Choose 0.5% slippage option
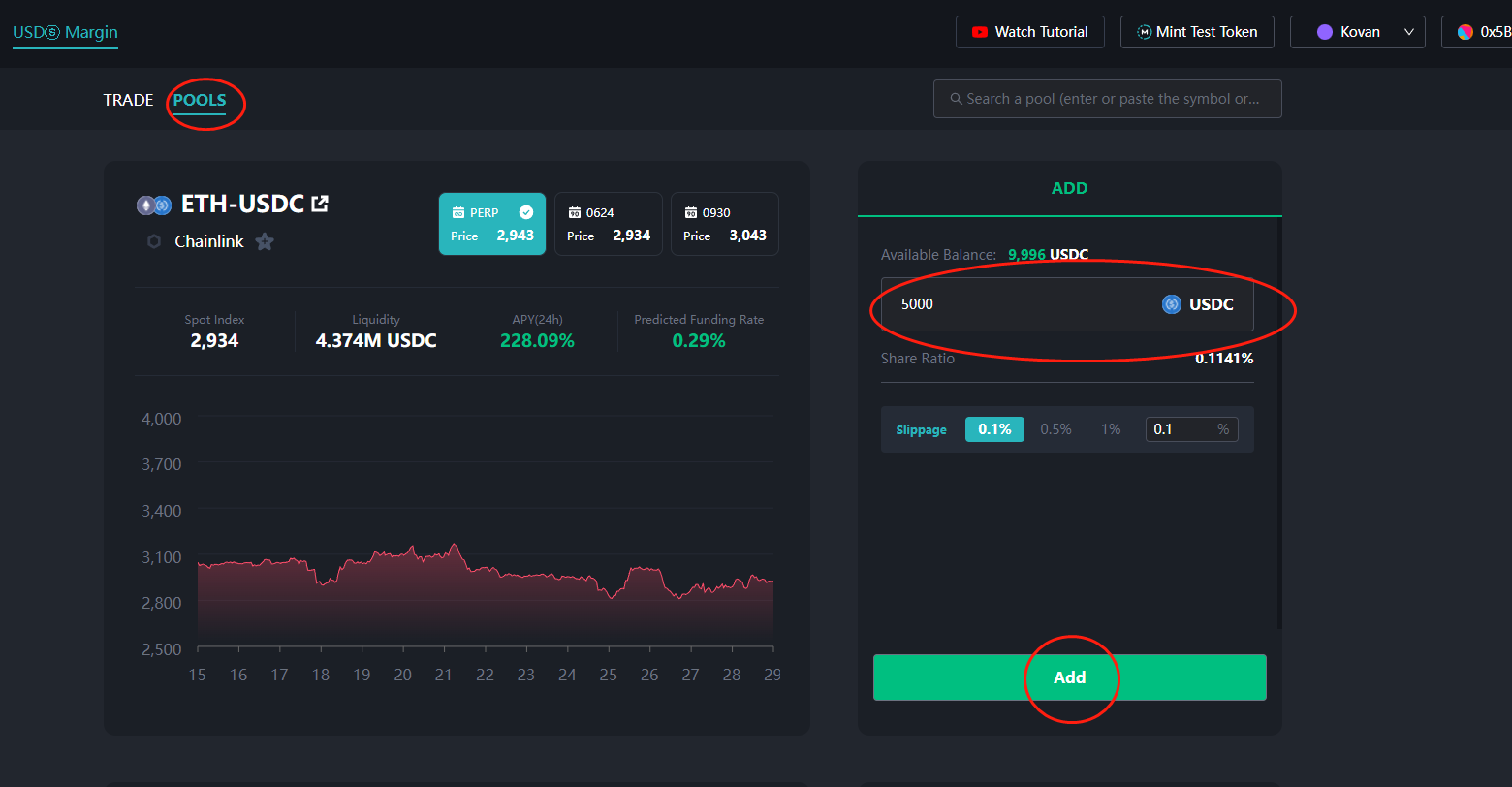The width and height of the screenshot is (1512, 787). (1055, 429)
